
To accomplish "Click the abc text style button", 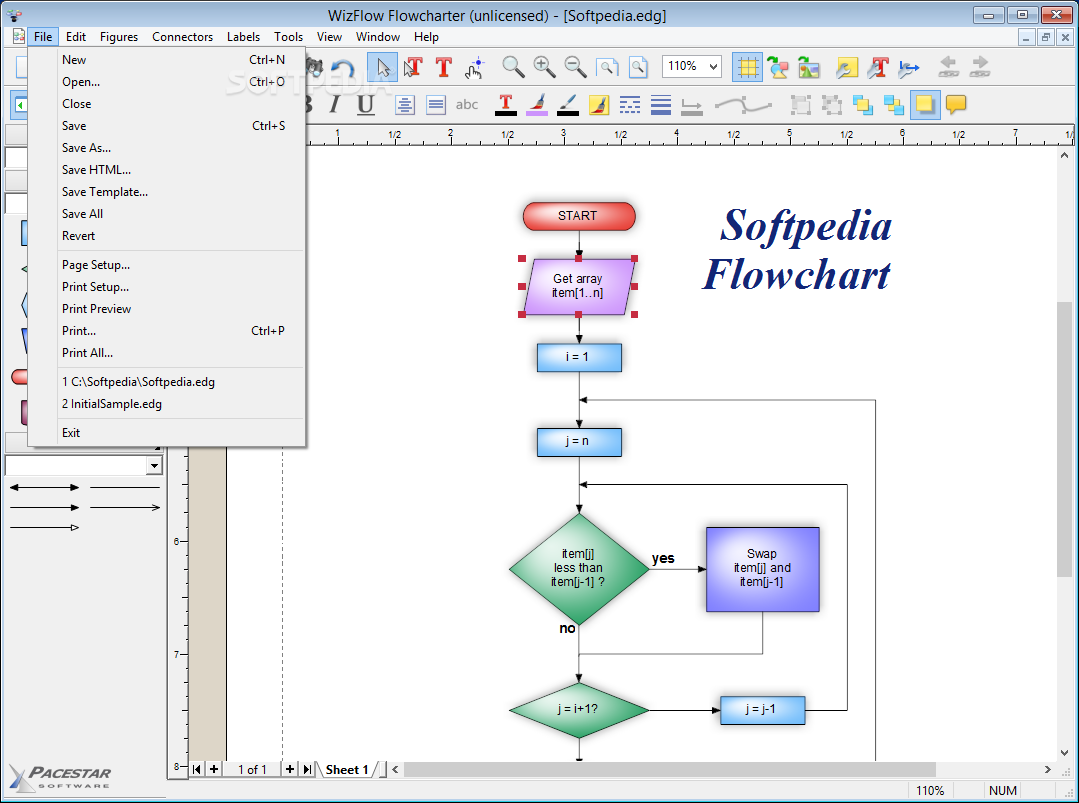I will click(467, 105).
